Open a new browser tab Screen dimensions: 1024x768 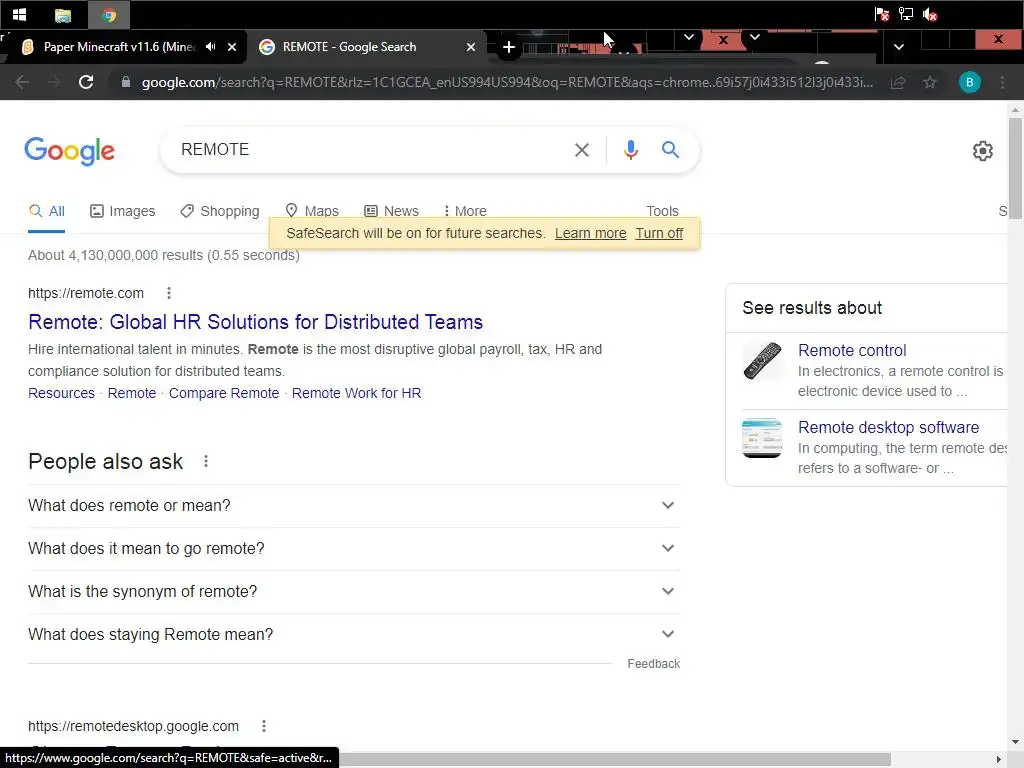(509, 47)
